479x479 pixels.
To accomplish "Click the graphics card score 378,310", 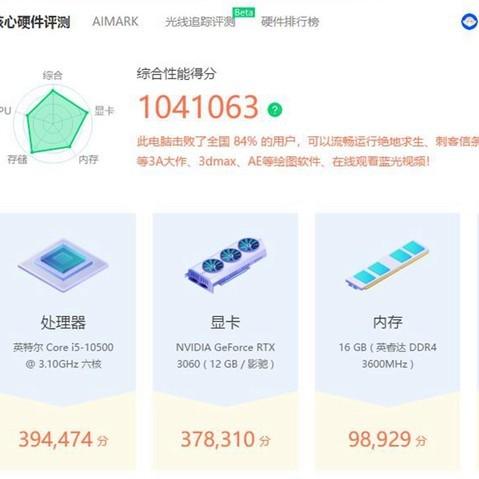I will (218, 439).
